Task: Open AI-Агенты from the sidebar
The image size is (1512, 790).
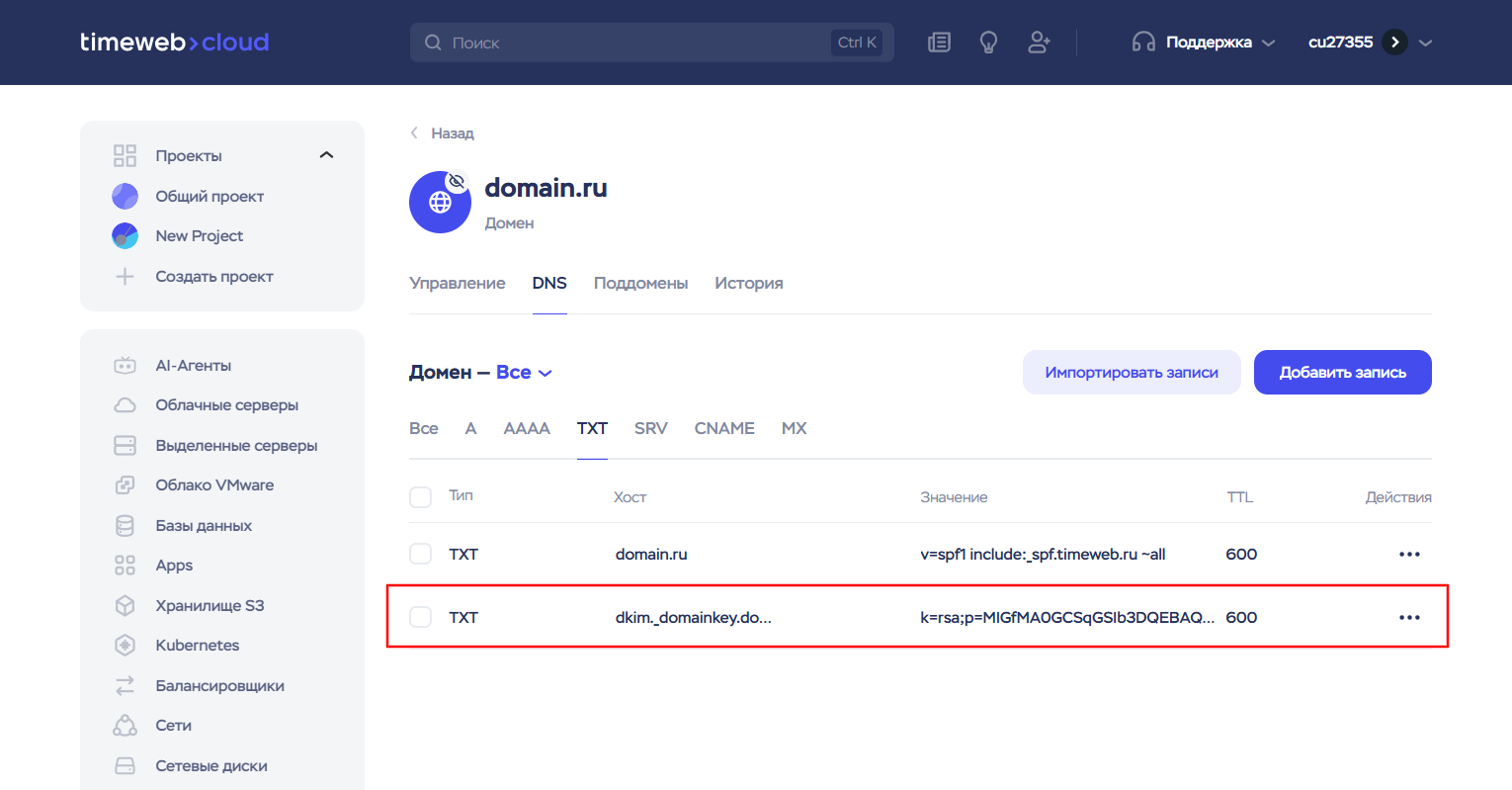Action: click(193, 365)
